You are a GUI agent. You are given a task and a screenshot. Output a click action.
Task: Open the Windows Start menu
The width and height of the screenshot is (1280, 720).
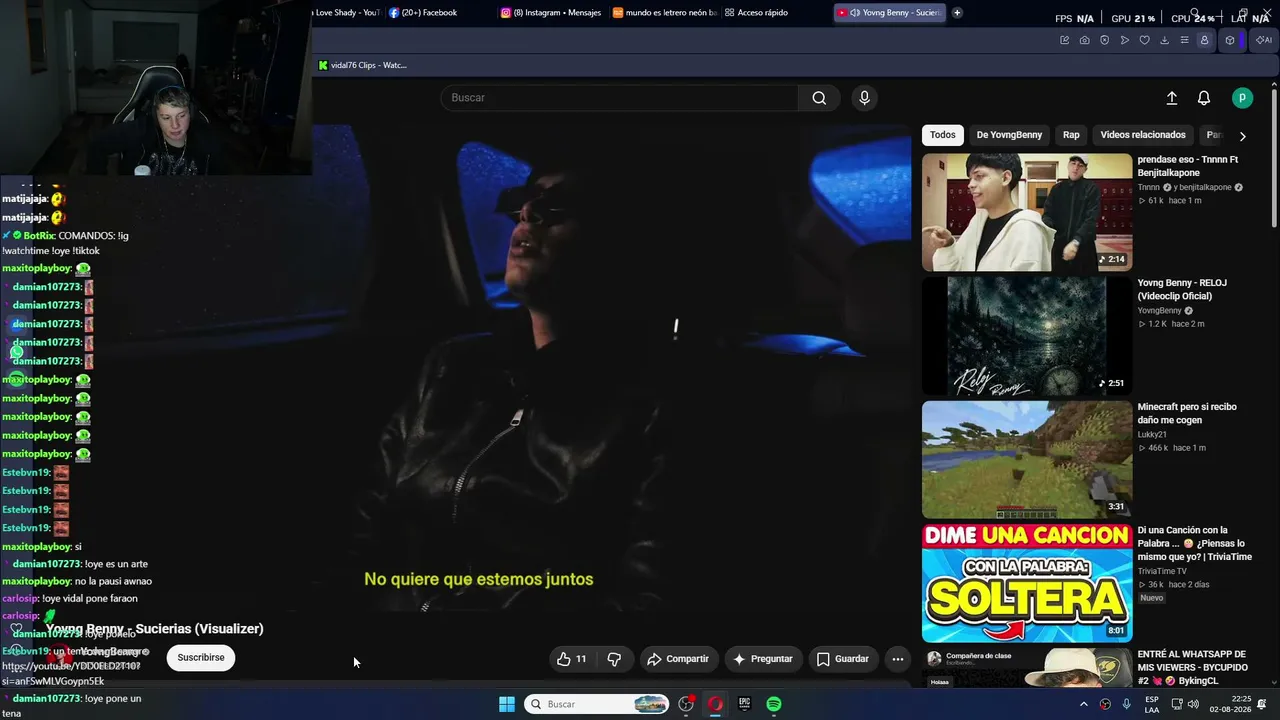507,704
